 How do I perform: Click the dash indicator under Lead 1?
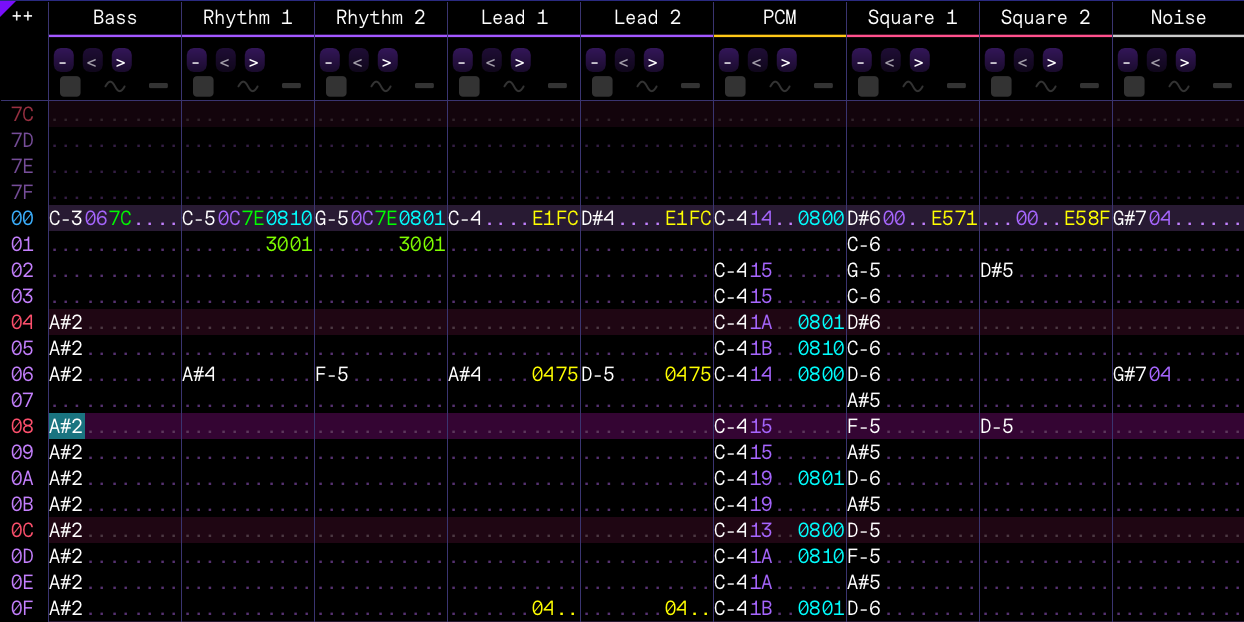pos(557,86)
